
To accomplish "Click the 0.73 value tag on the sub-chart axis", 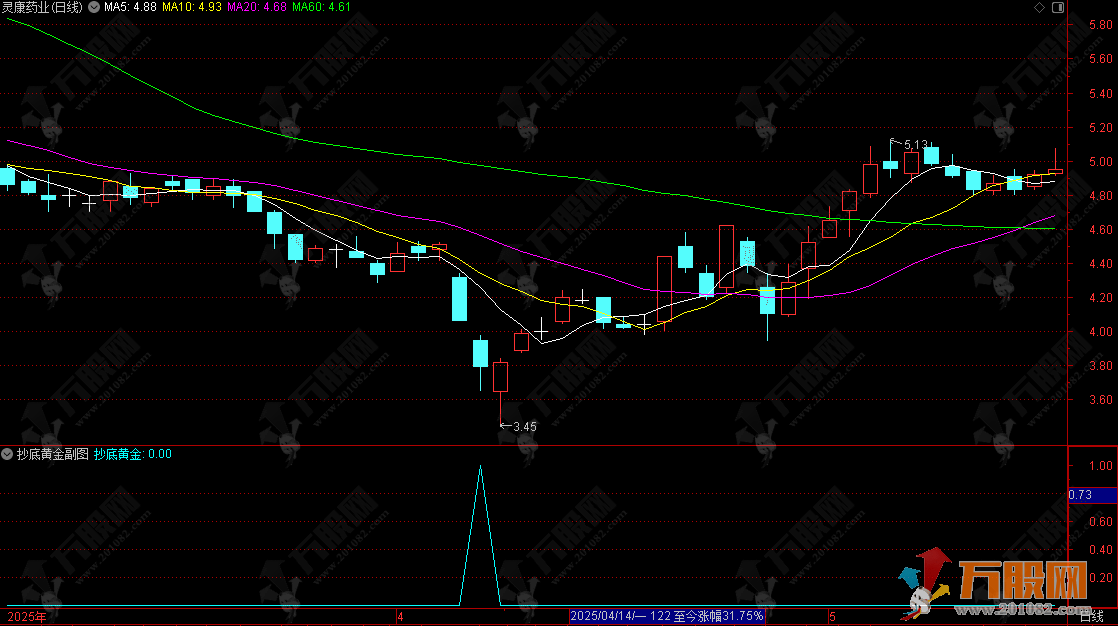I will point(1092,495).
